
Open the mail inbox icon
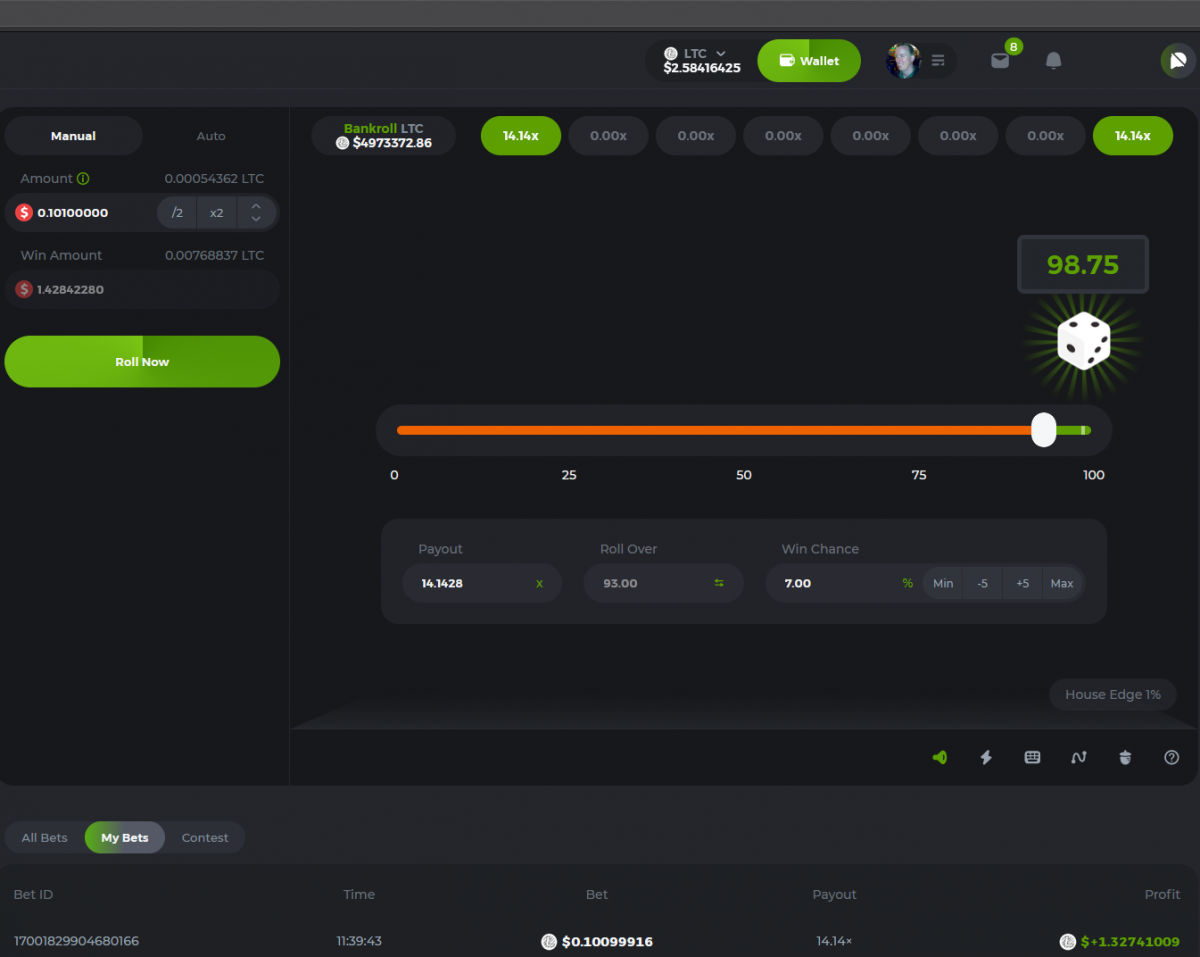(x=1000, y=61)
